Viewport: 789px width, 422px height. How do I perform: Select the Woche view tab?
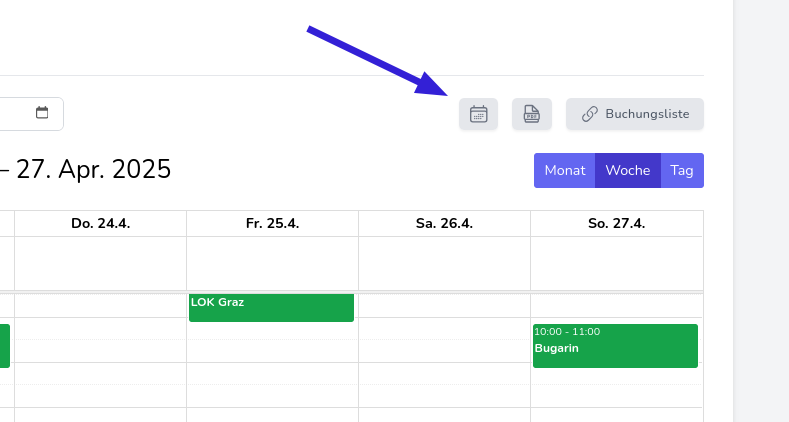[x=628, y=170]
